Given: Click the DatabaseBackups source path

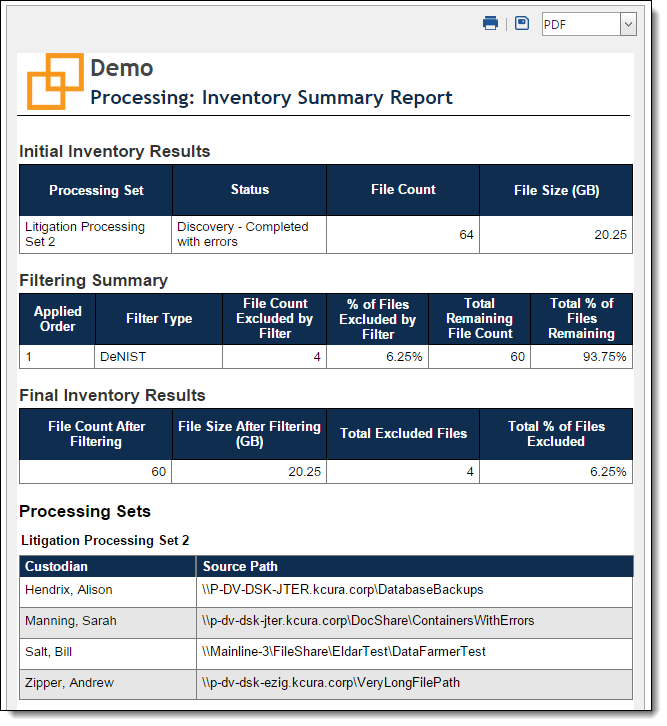Looking at the screenshot, I should click(343, 590).
